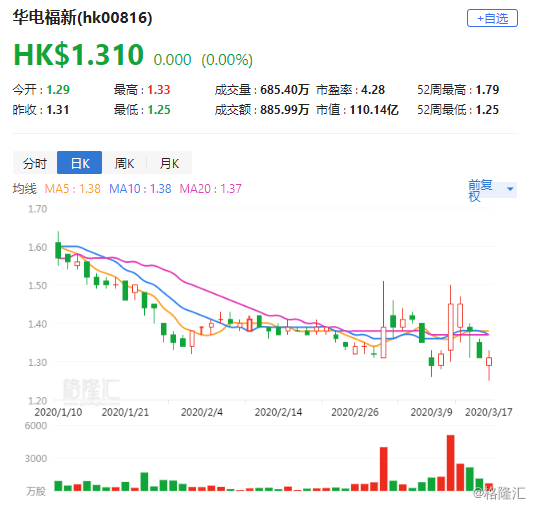Open the 月K monthly chart tab
The image size is (533, 507).
[169, 163]
